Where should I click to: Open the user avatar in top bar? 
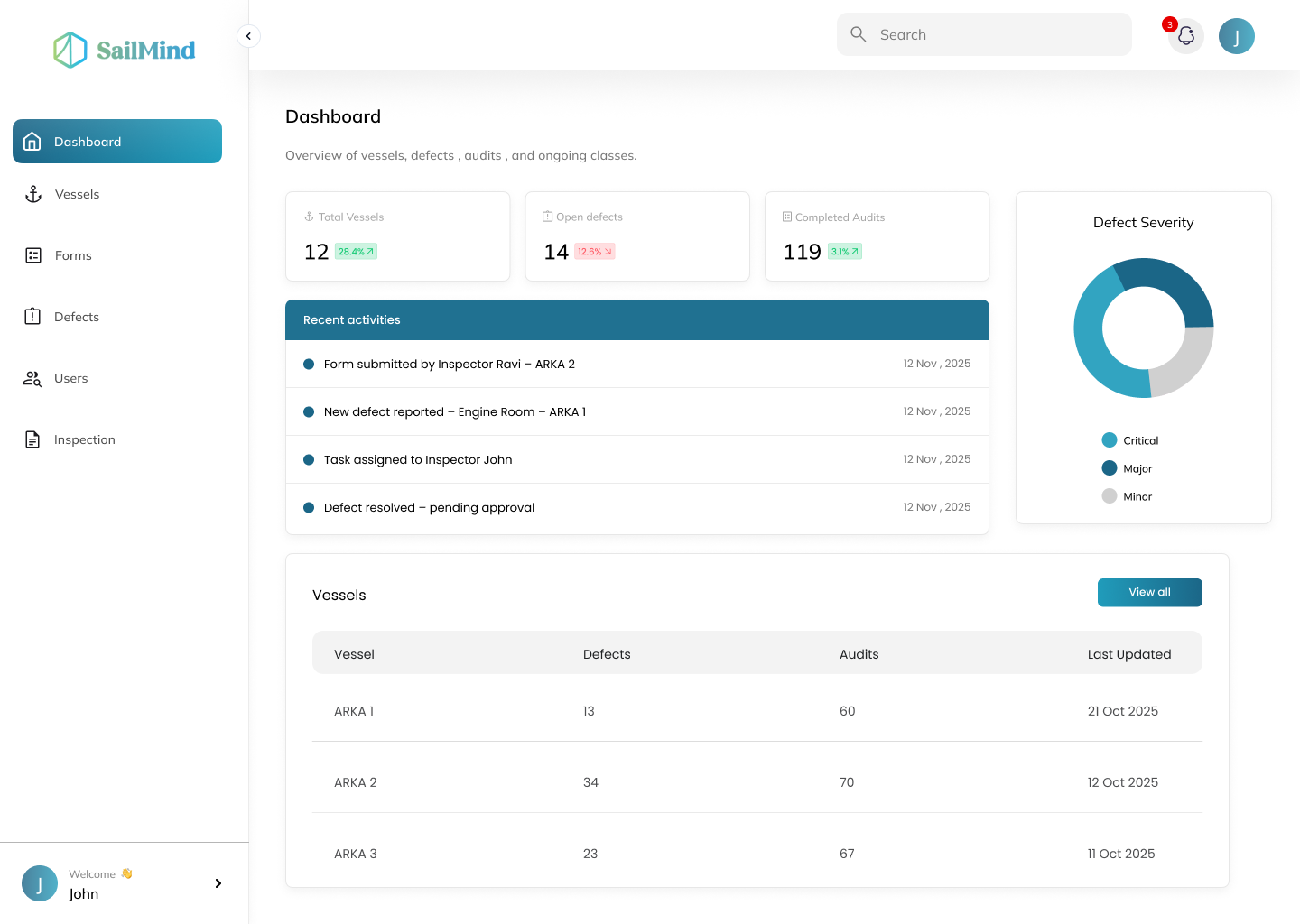[1236, 36]
